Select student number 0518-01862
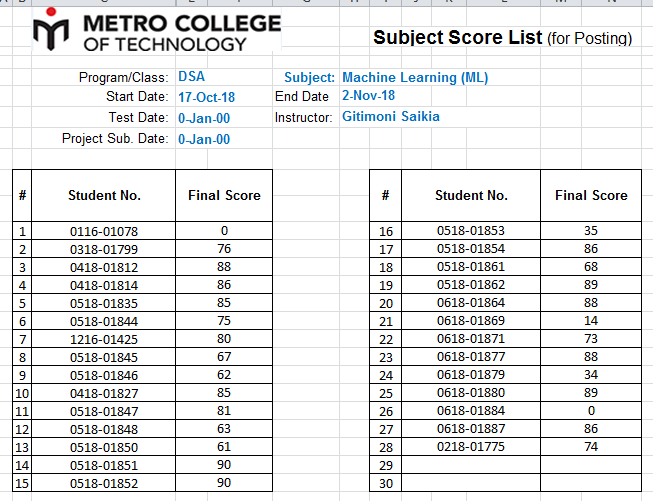 471,285
